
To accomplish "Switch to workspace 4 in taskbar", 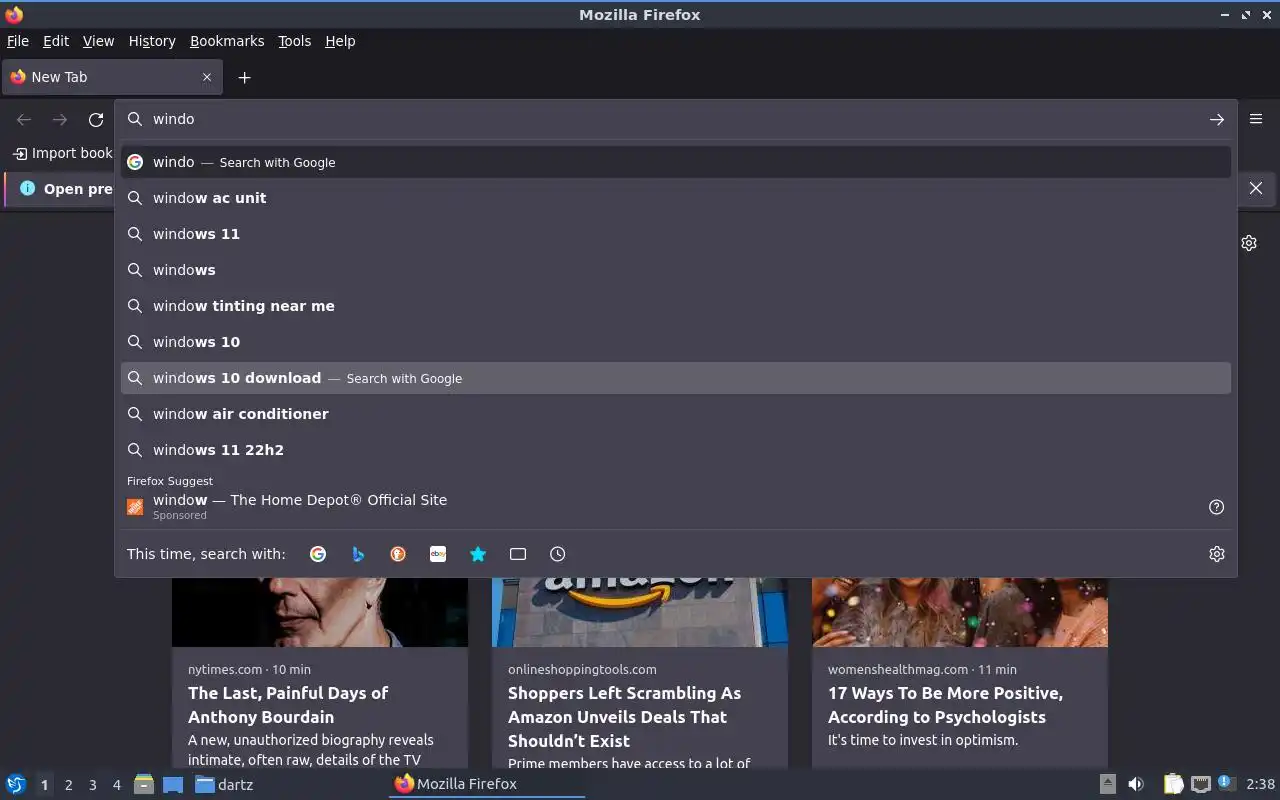I will pyautogui.click(x=116, y=785).
